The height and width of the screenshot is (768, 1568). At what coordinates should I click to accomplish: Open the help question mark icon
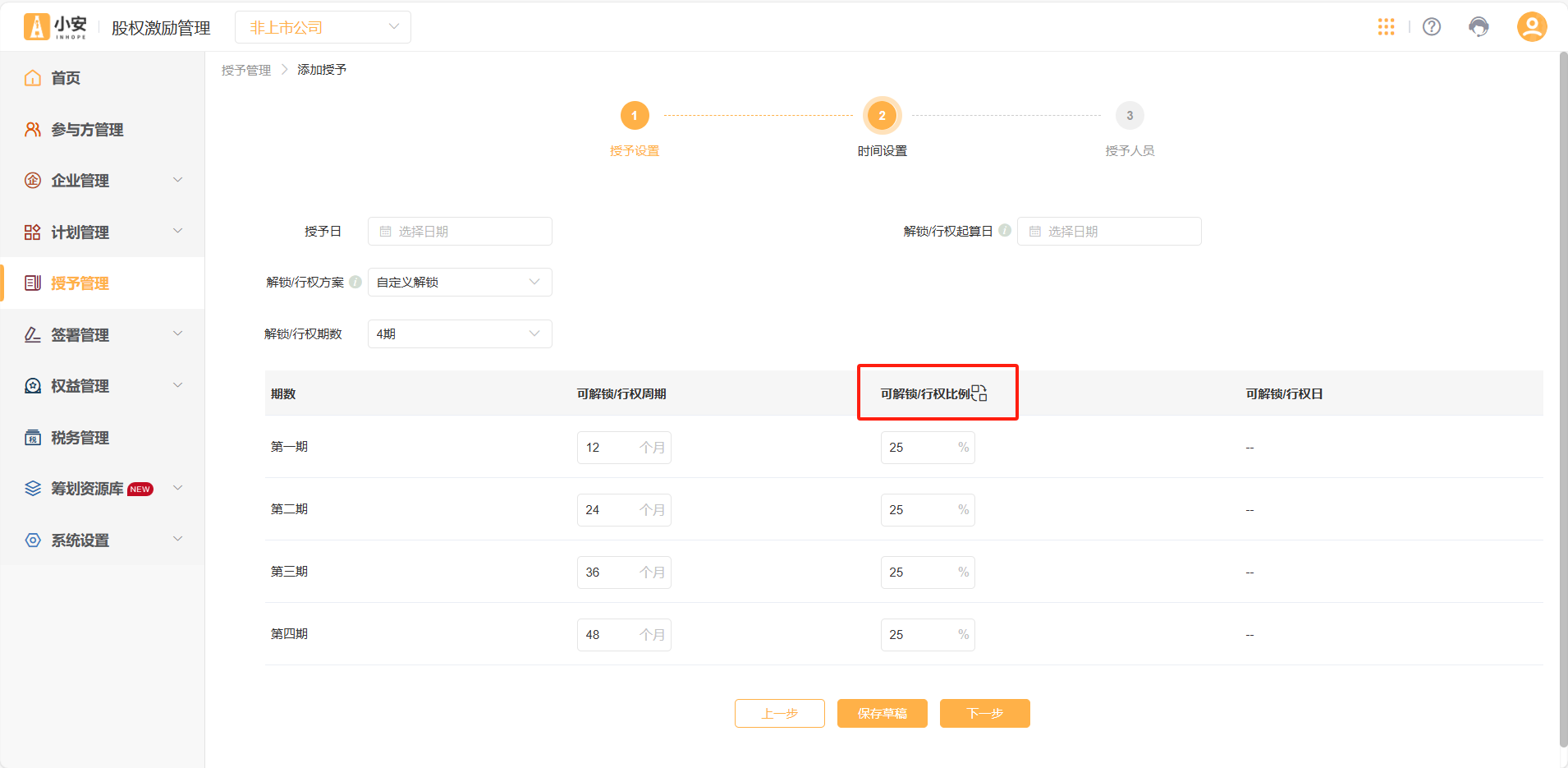tap(1432, 27)
